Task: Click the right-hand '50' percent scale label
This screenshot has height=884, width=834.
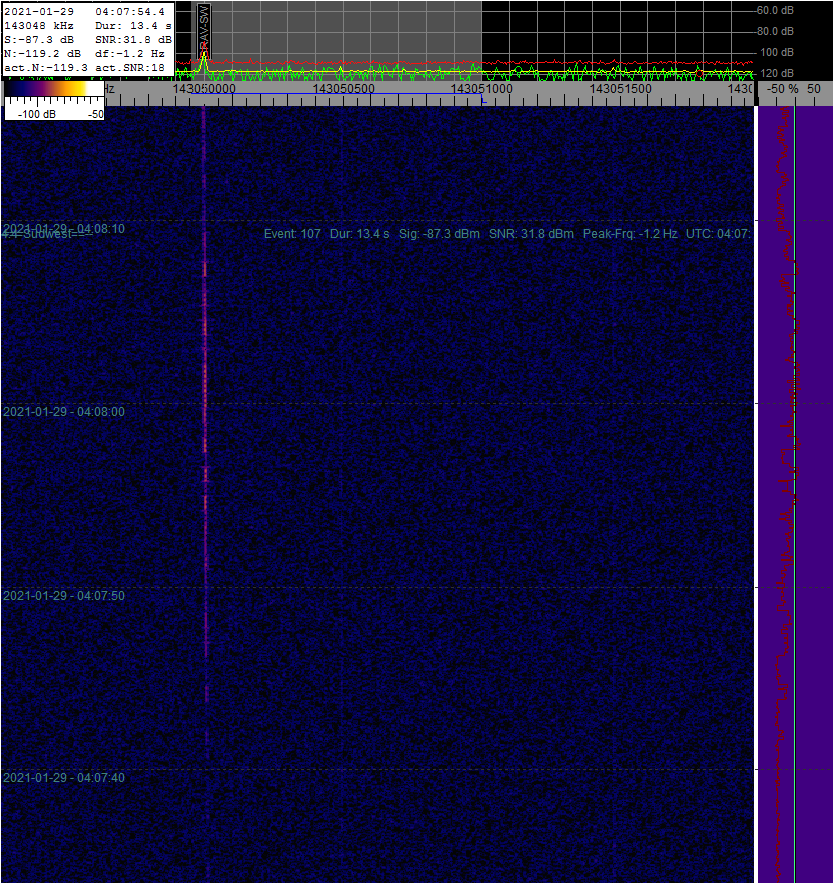Action: coord(814,89)
